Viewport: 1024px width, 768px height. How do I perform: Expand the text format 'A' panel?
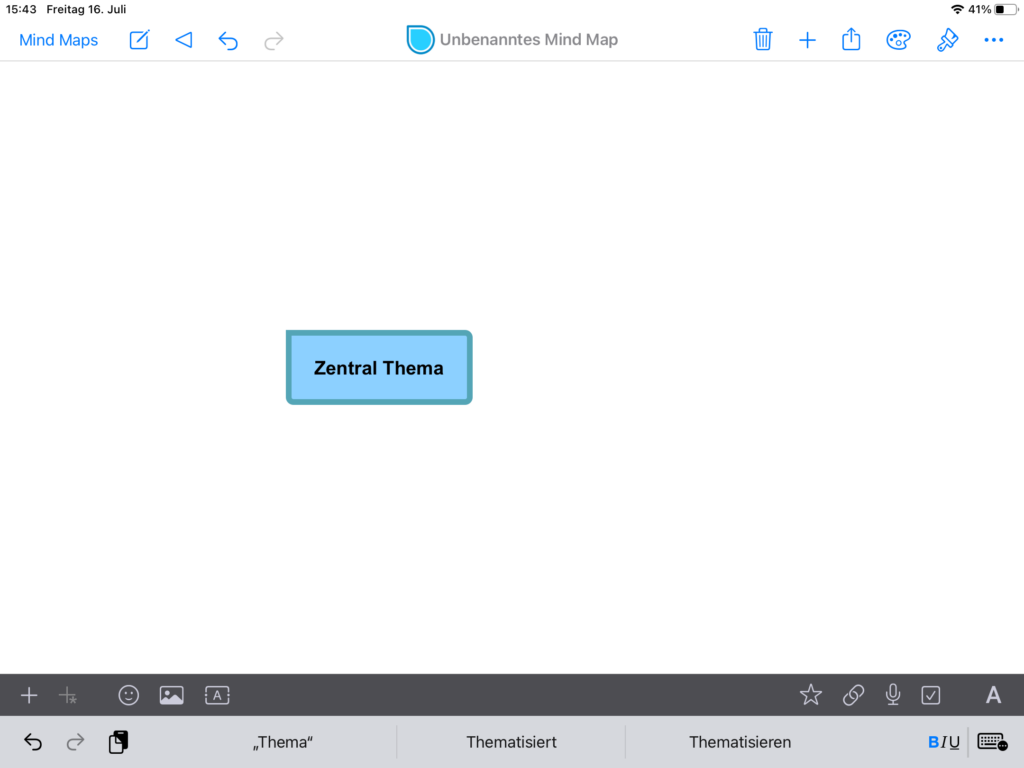993,695
